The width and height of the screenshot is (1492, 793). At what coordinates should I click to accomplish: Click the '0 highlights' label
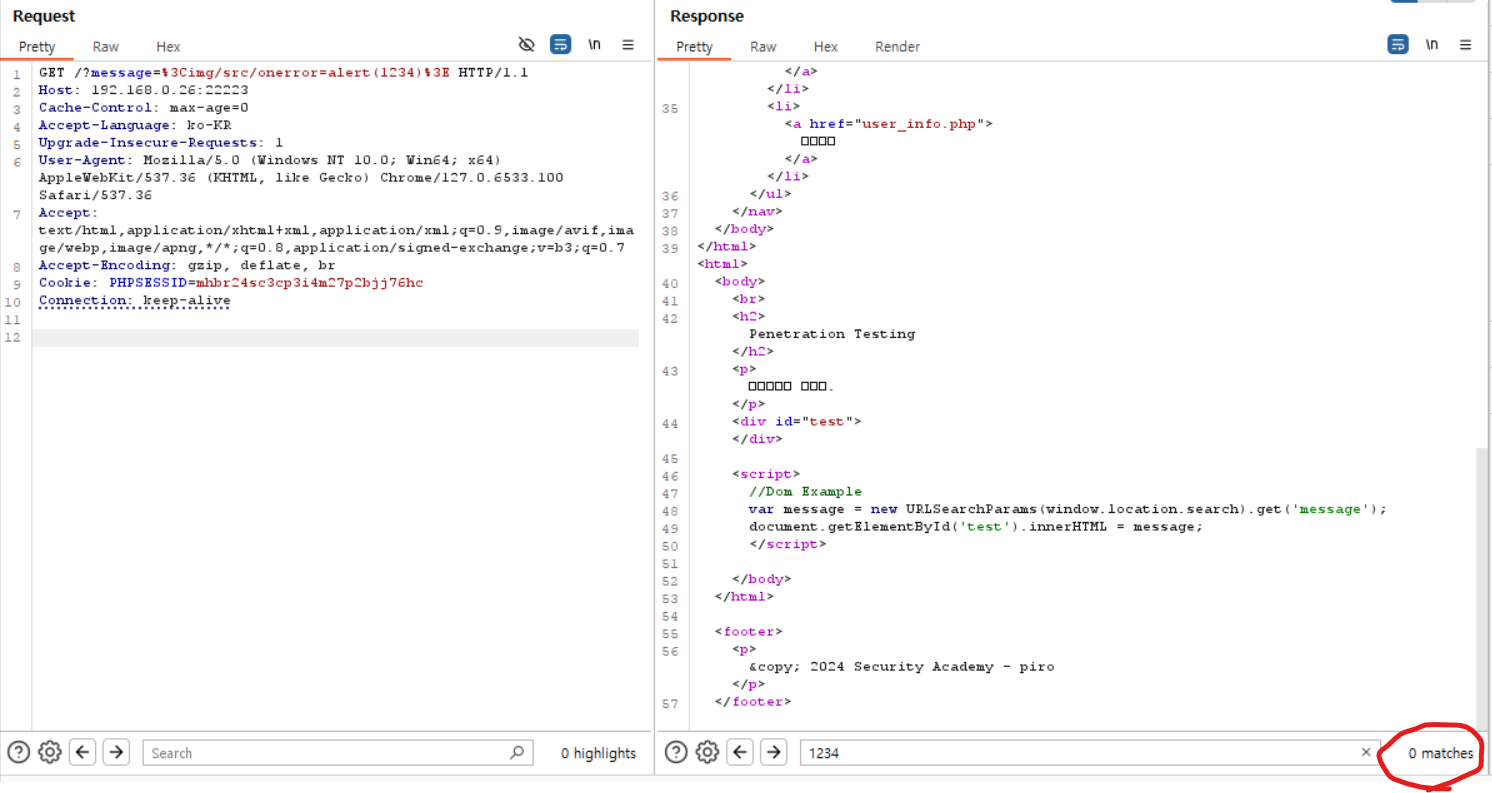coord(598,753)
